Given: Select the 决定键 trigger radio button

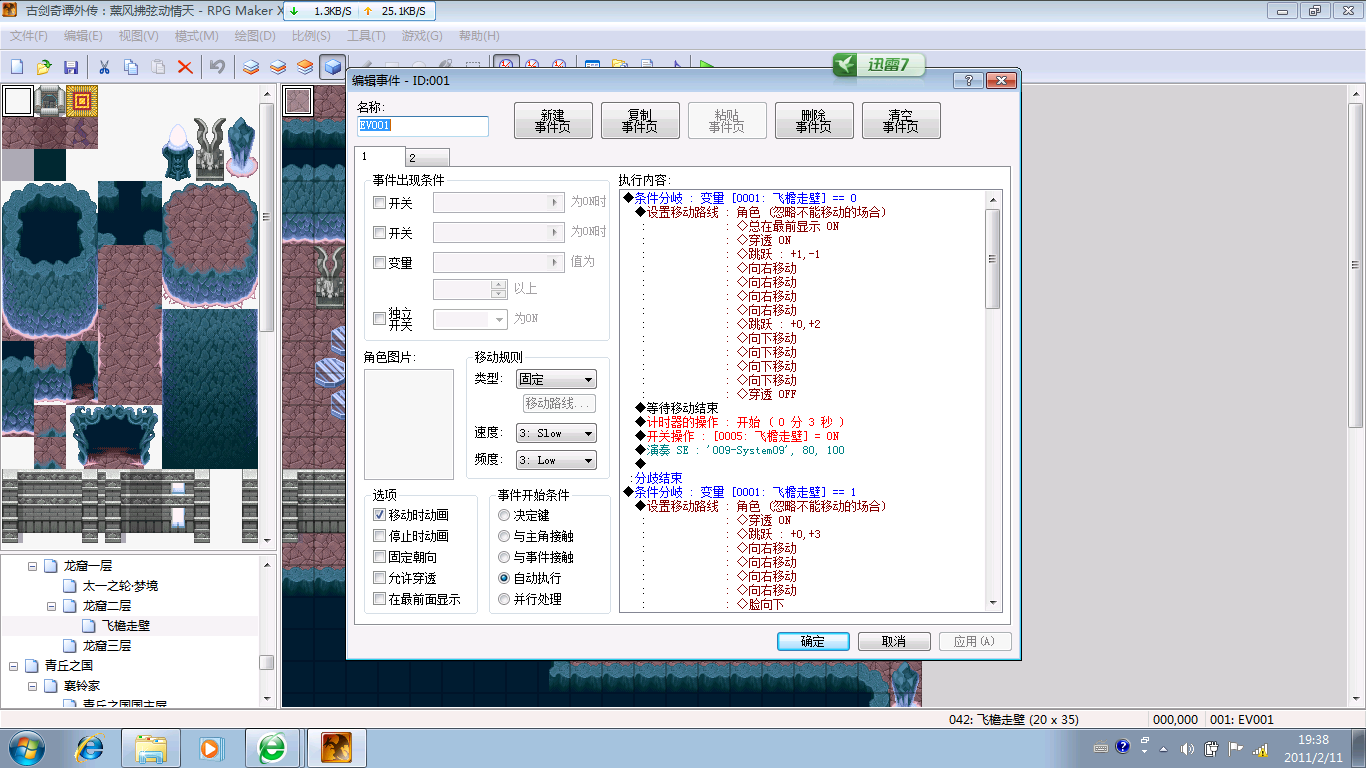Looking at the screenshot, I should click(504, 515).
